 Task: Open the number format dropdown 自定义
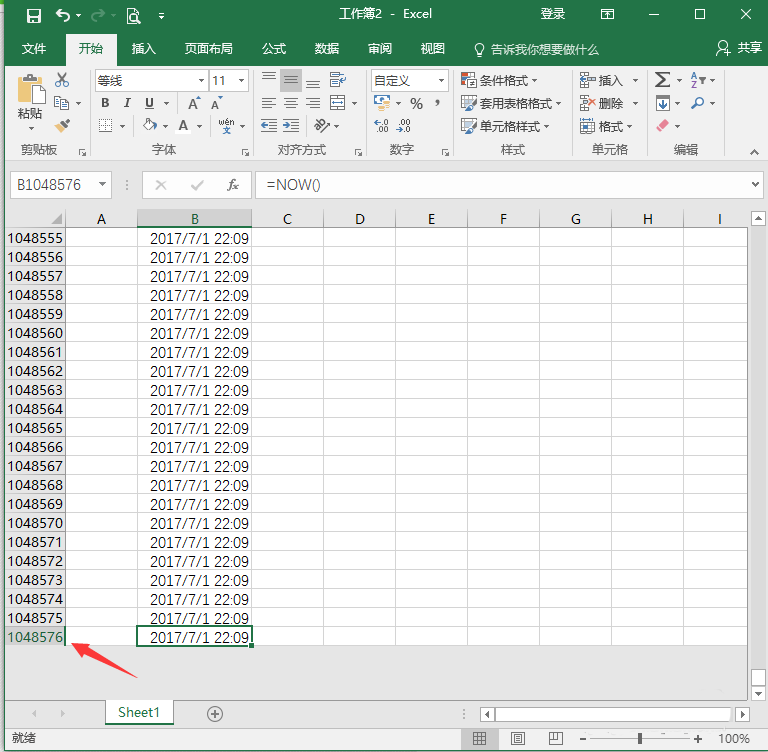441,80
